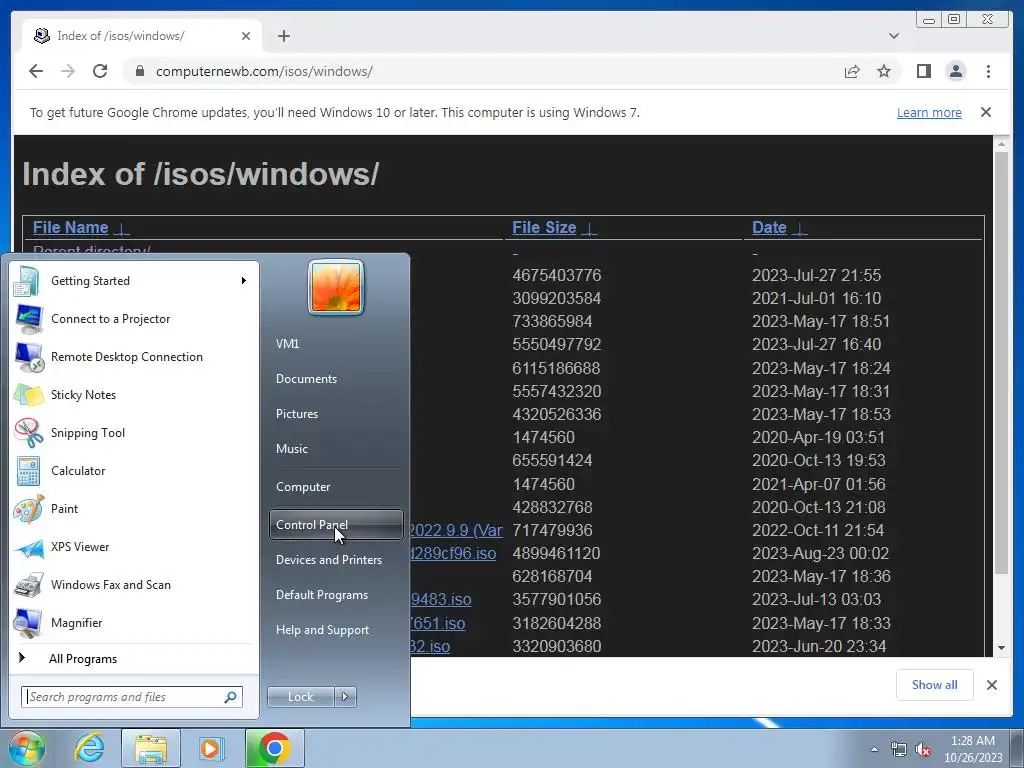Sort by File Size column
Image resolution: width=1024 pixels, height=768 pixels.
554,227
